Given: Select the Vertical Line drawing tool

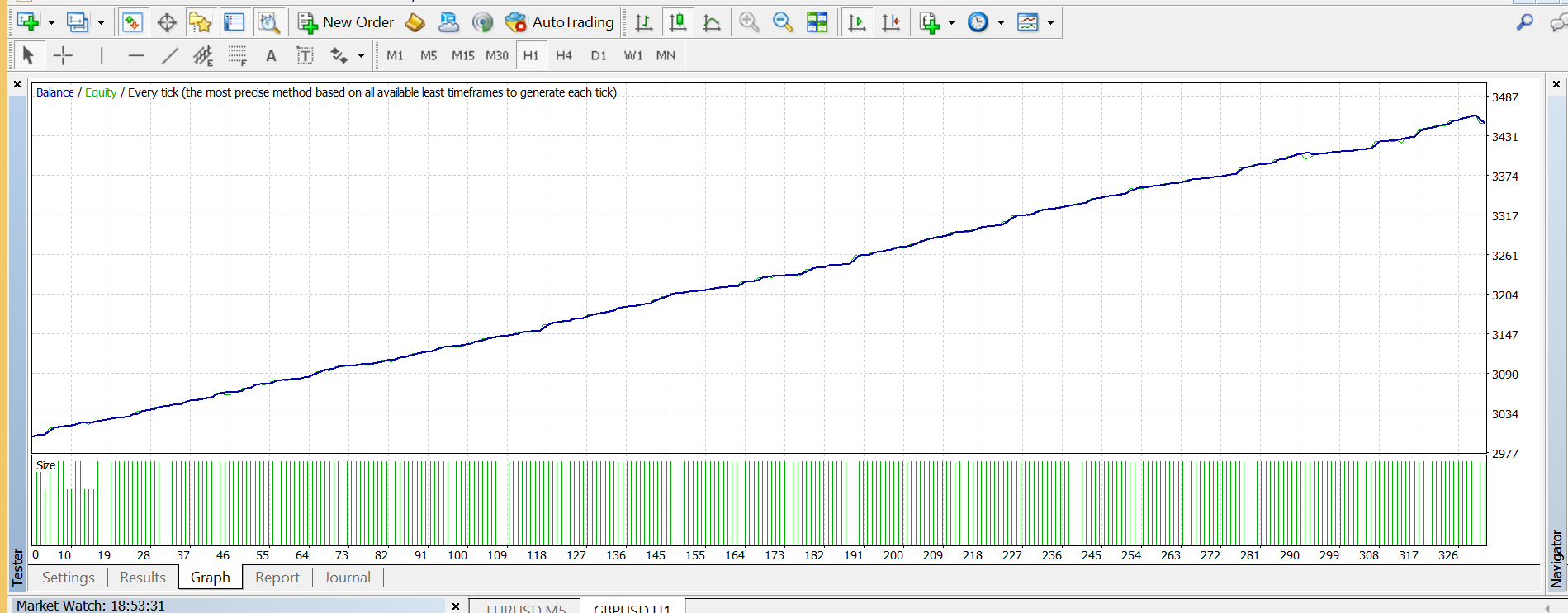Looking at the screenshot, I should tap(102, 55).
